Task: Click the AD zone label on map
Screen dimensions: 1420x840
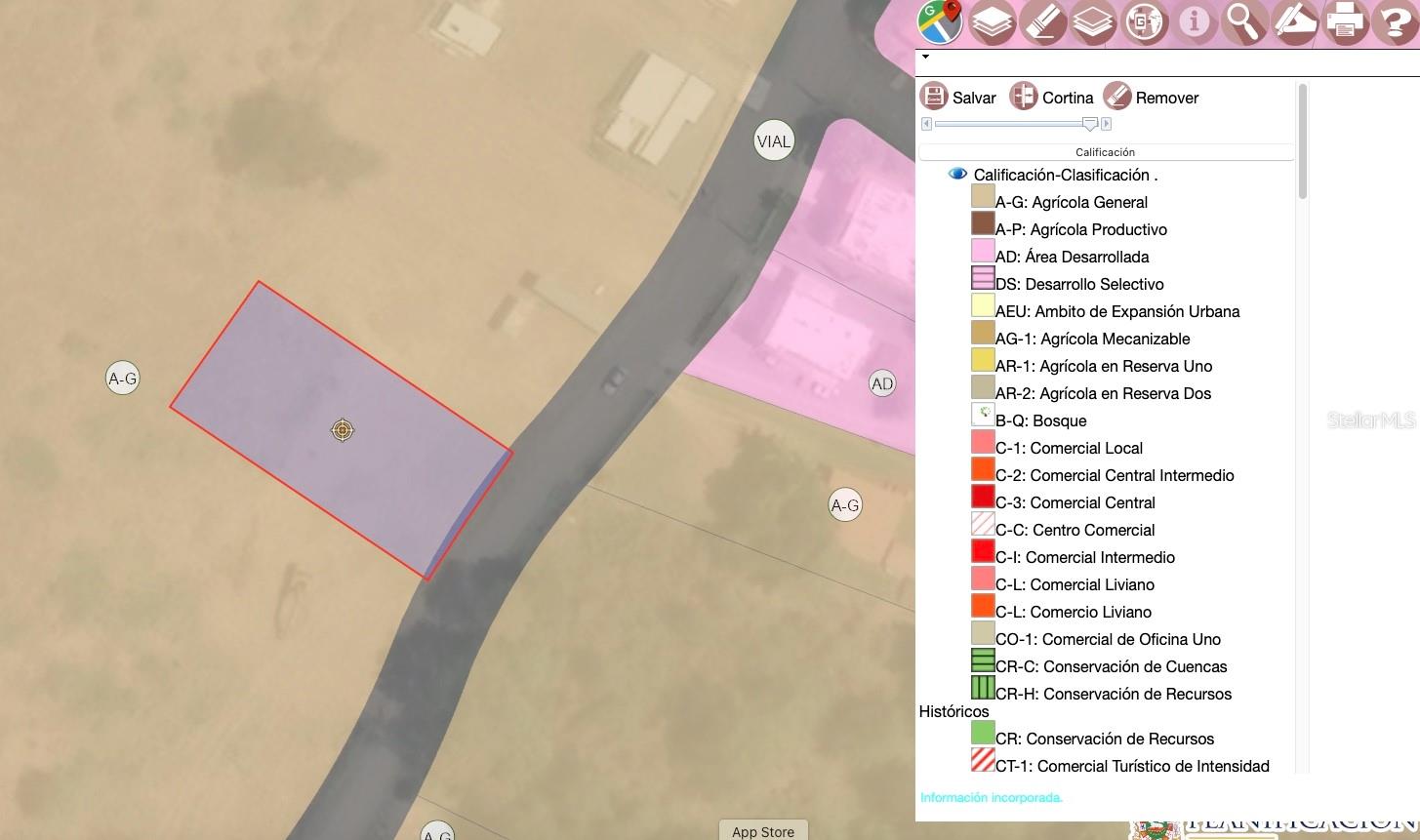Action: click(x=882, y=383)
